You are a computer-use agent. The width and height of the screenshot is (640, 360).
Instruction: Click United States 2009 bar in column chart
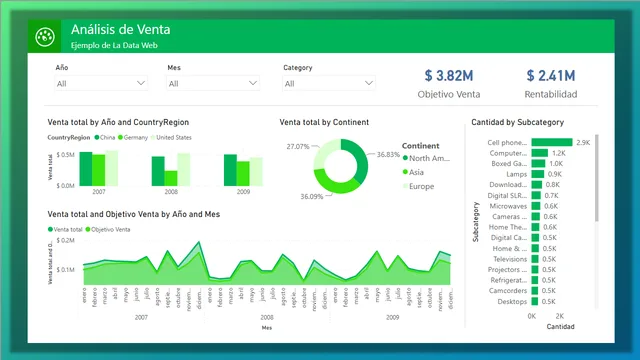(256, 172)
